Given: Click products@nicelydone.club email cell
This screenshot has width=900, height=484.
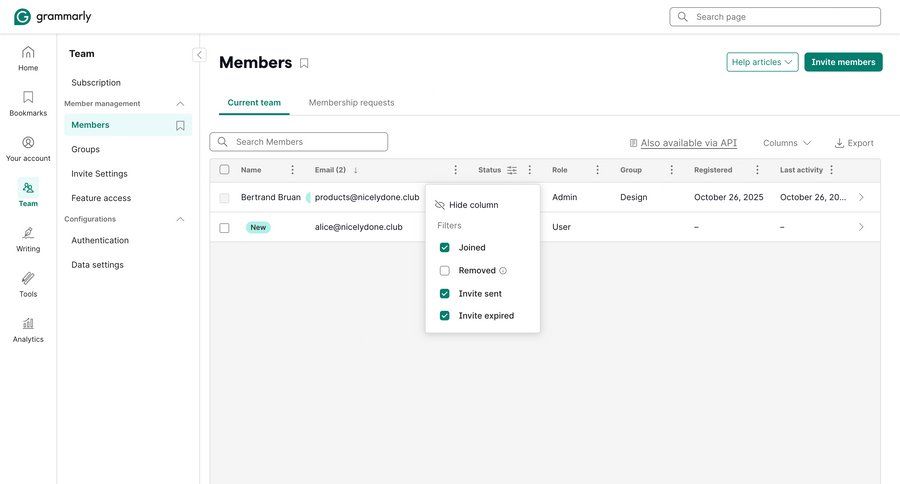Looking at the screenshot, I should [x=367, y=197].
